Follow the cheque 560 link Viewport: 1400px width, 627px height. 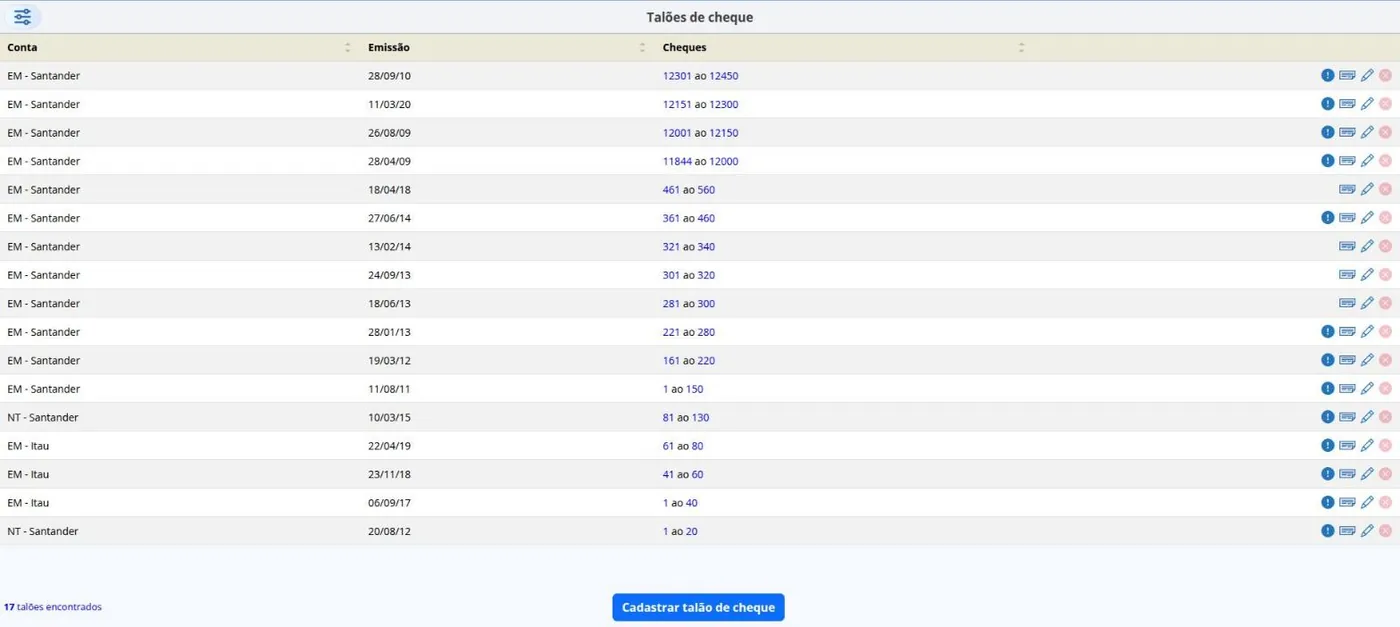tap(706, 190)
